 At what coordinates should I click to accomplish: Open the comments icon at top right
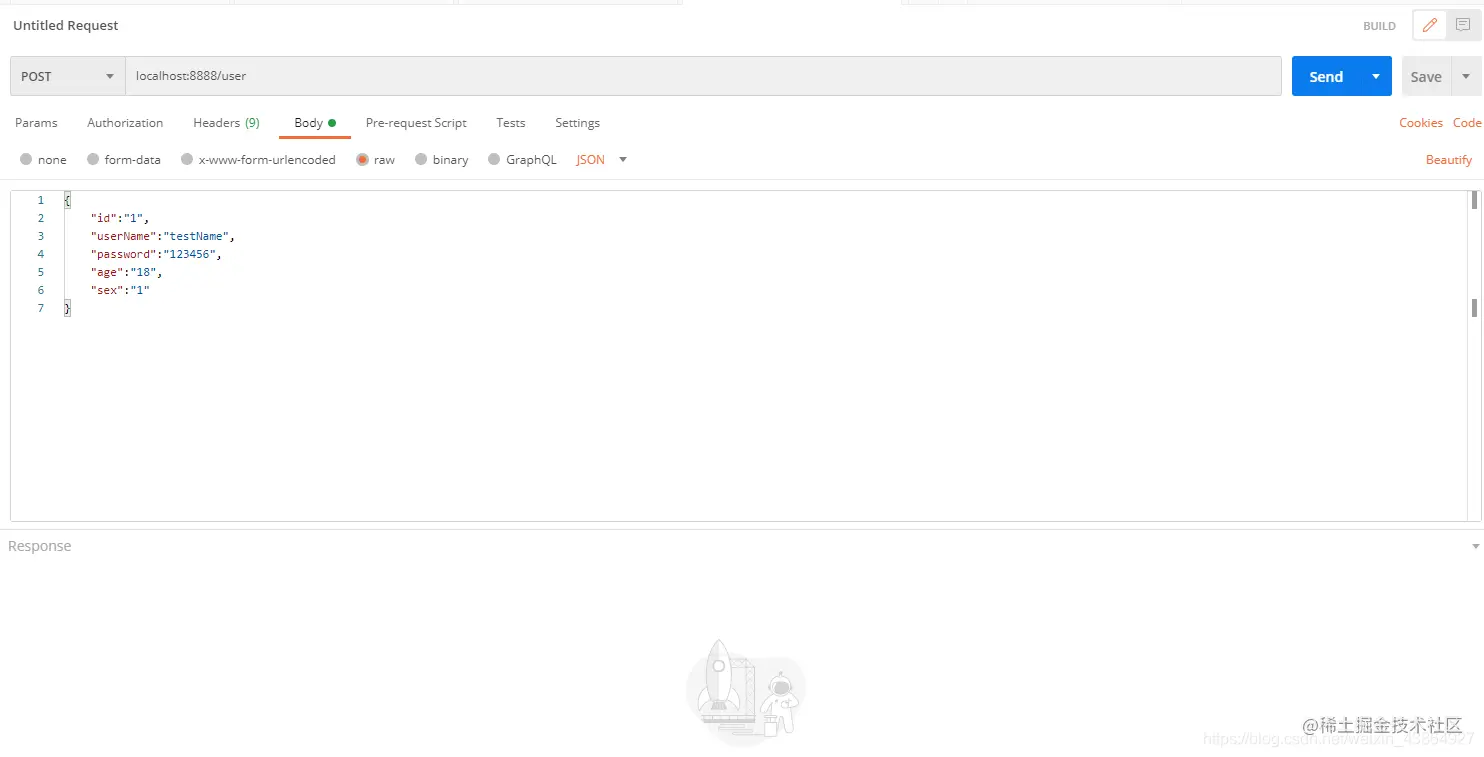tap(1463, 26)
